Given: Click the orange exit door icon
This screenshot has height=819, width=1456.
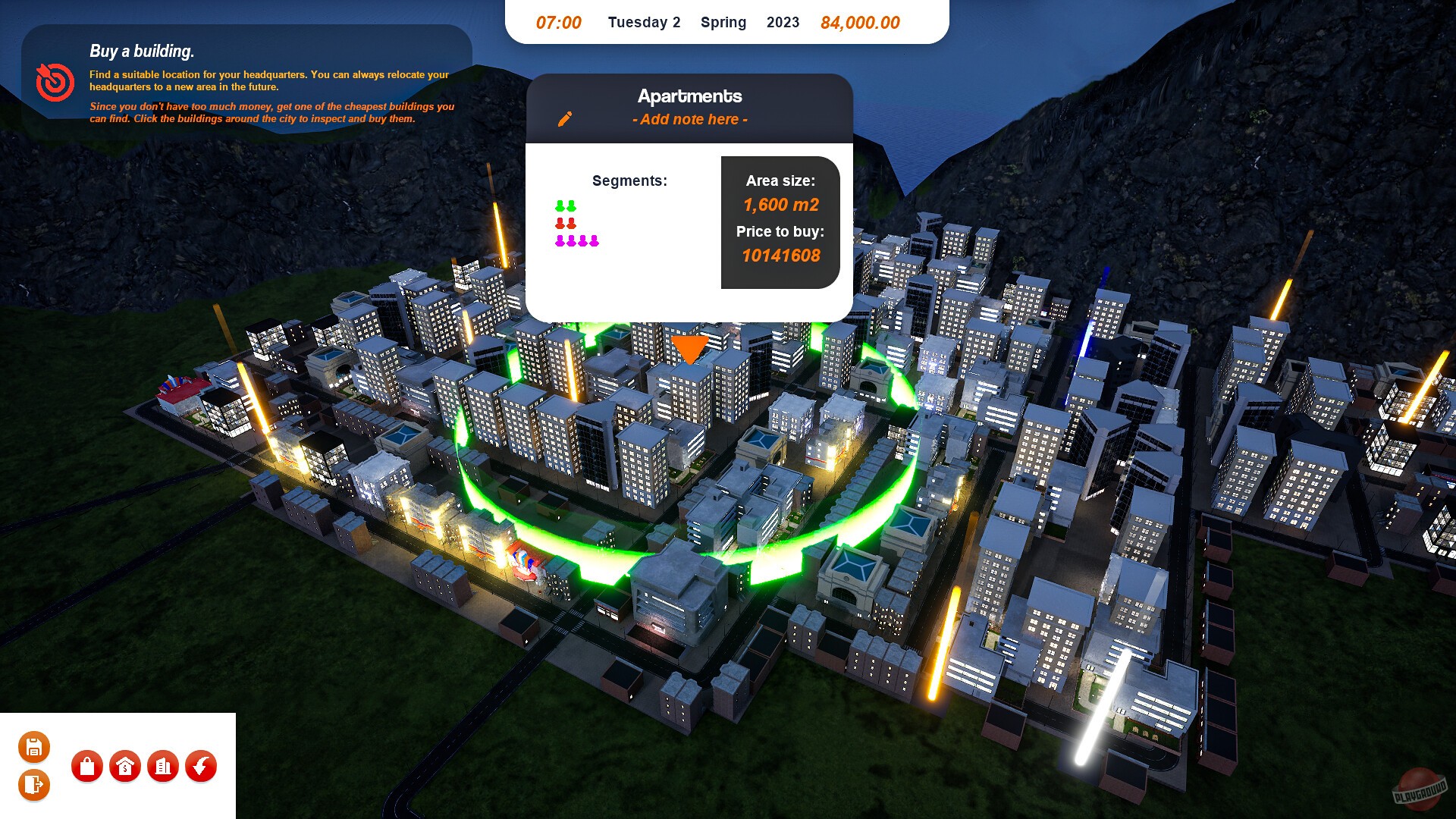Looking at the screenshot, I should (x=34, y=784).
